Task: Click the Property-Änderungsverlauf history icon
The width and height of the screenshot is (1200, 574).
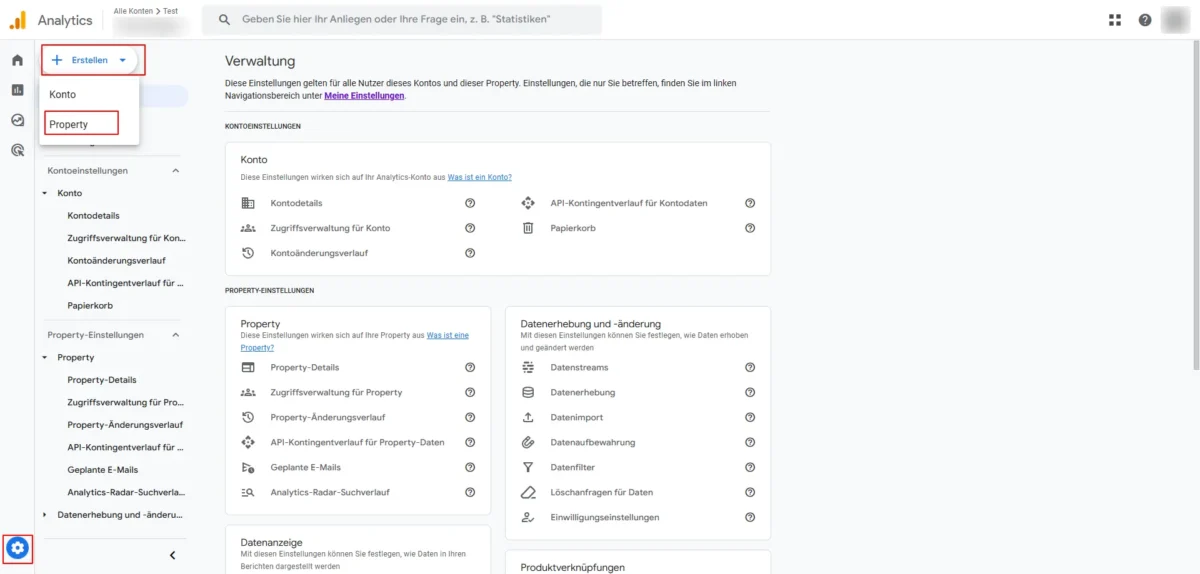Action: 248,417
